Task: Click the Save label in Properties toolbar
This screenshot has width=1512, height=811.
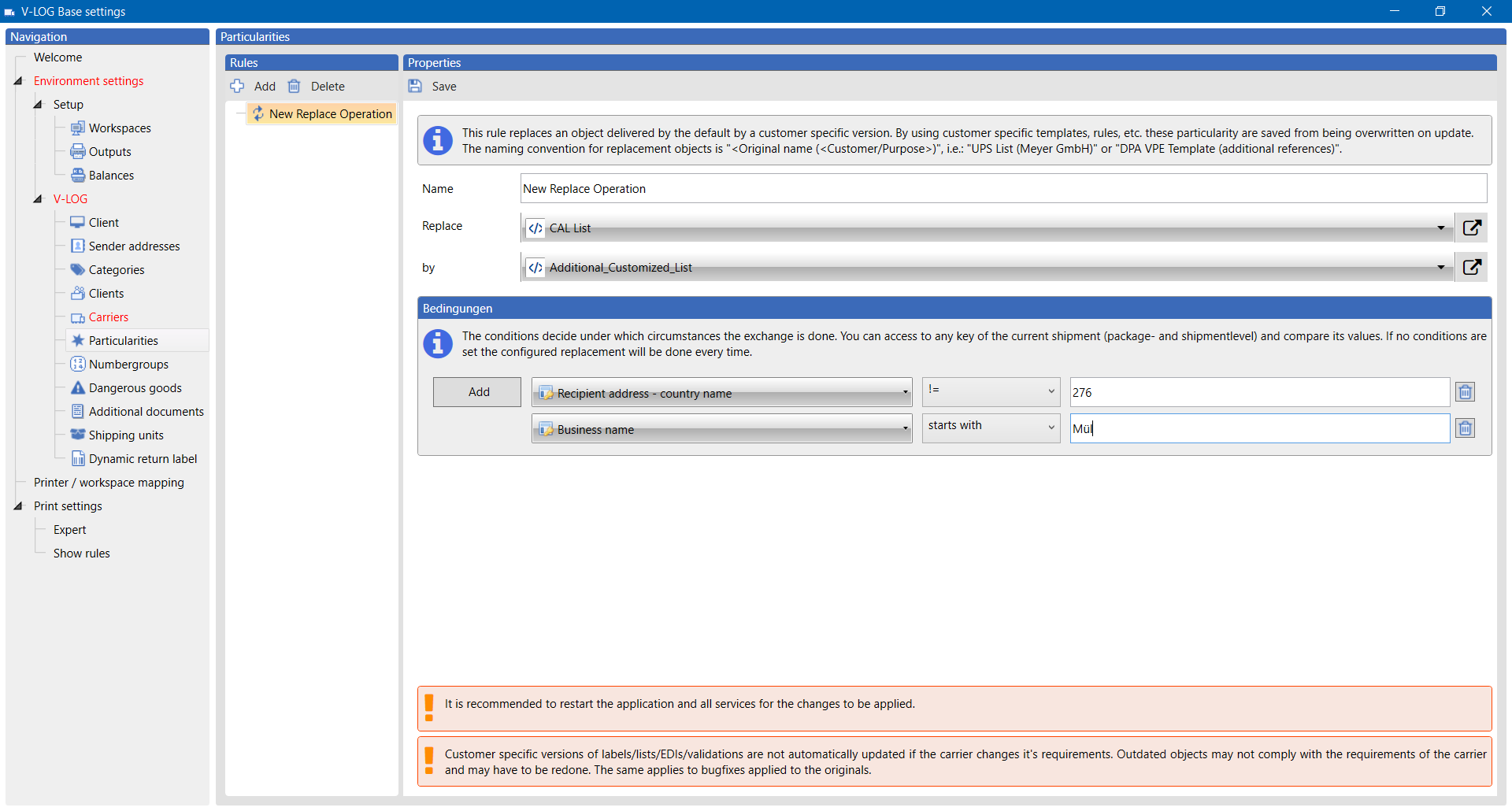Action: tap(444, 86)
